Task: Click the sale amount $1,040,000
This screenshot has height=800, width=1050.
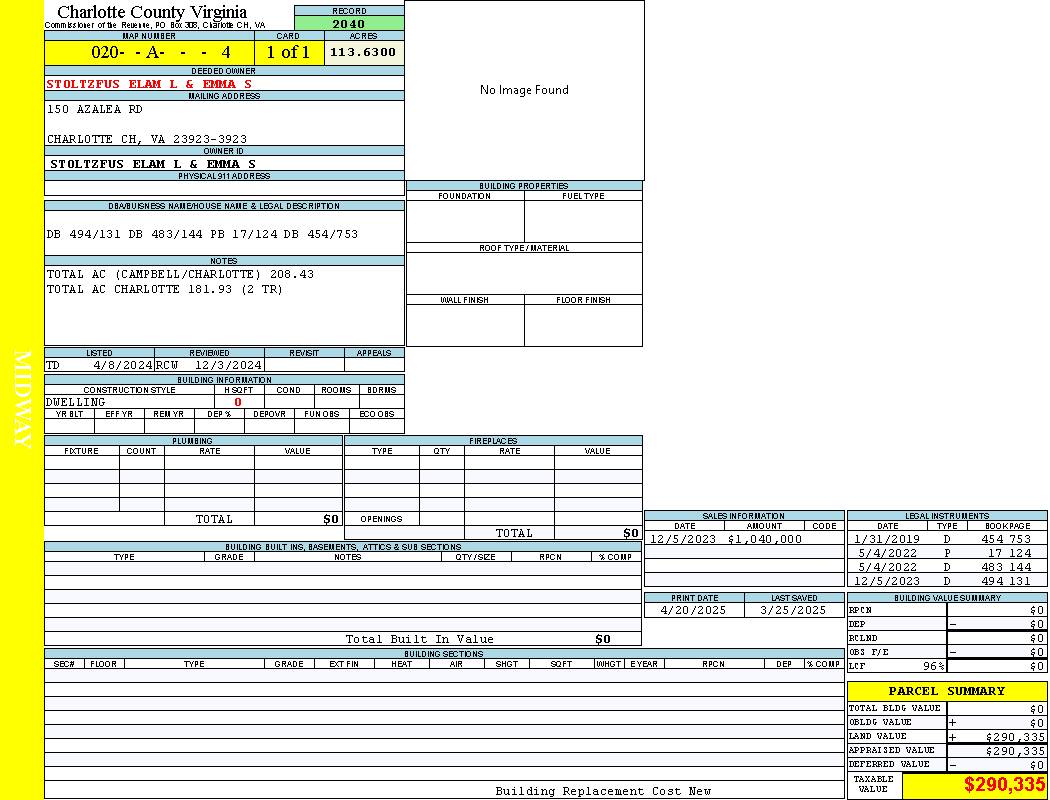Action: pyautogui.click(x=764, y=539)
